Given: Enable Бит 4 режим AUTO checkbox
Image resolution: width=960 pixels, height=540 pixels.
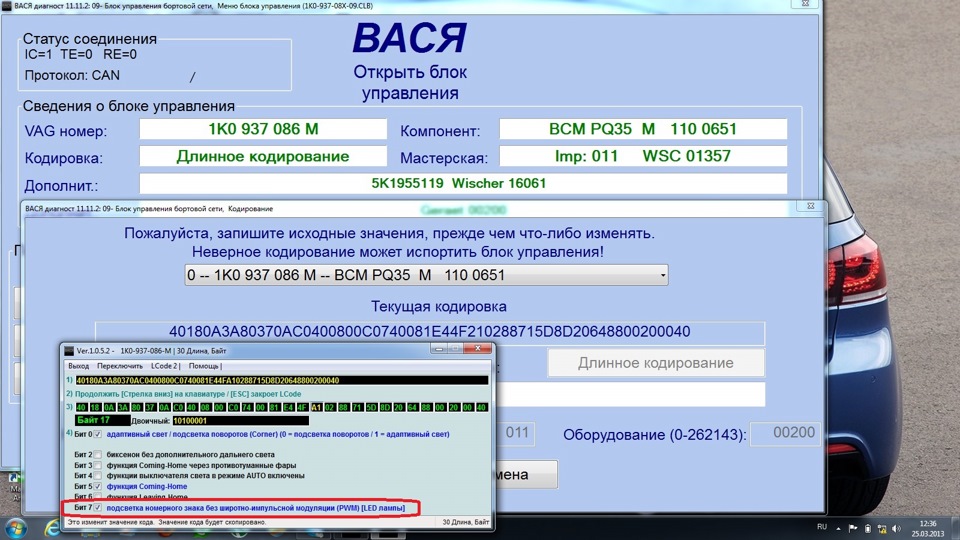Looking at the screenshot, I should [x=98, y=476].
